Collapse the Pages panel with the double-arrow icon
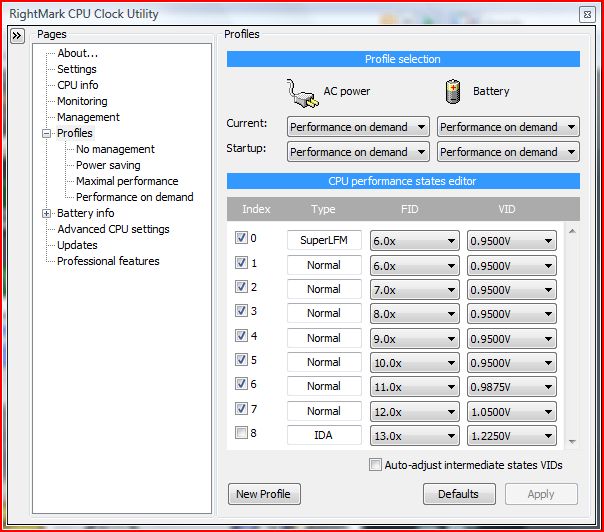Image resolution: width=604 pixels, height=532 pixels. tap(17, 36)
